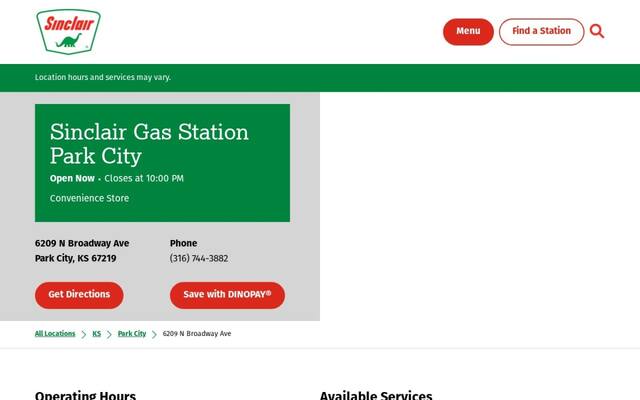The image size is (640, 400).
Task: Click Get Directions button
Action: coord(79,295)
